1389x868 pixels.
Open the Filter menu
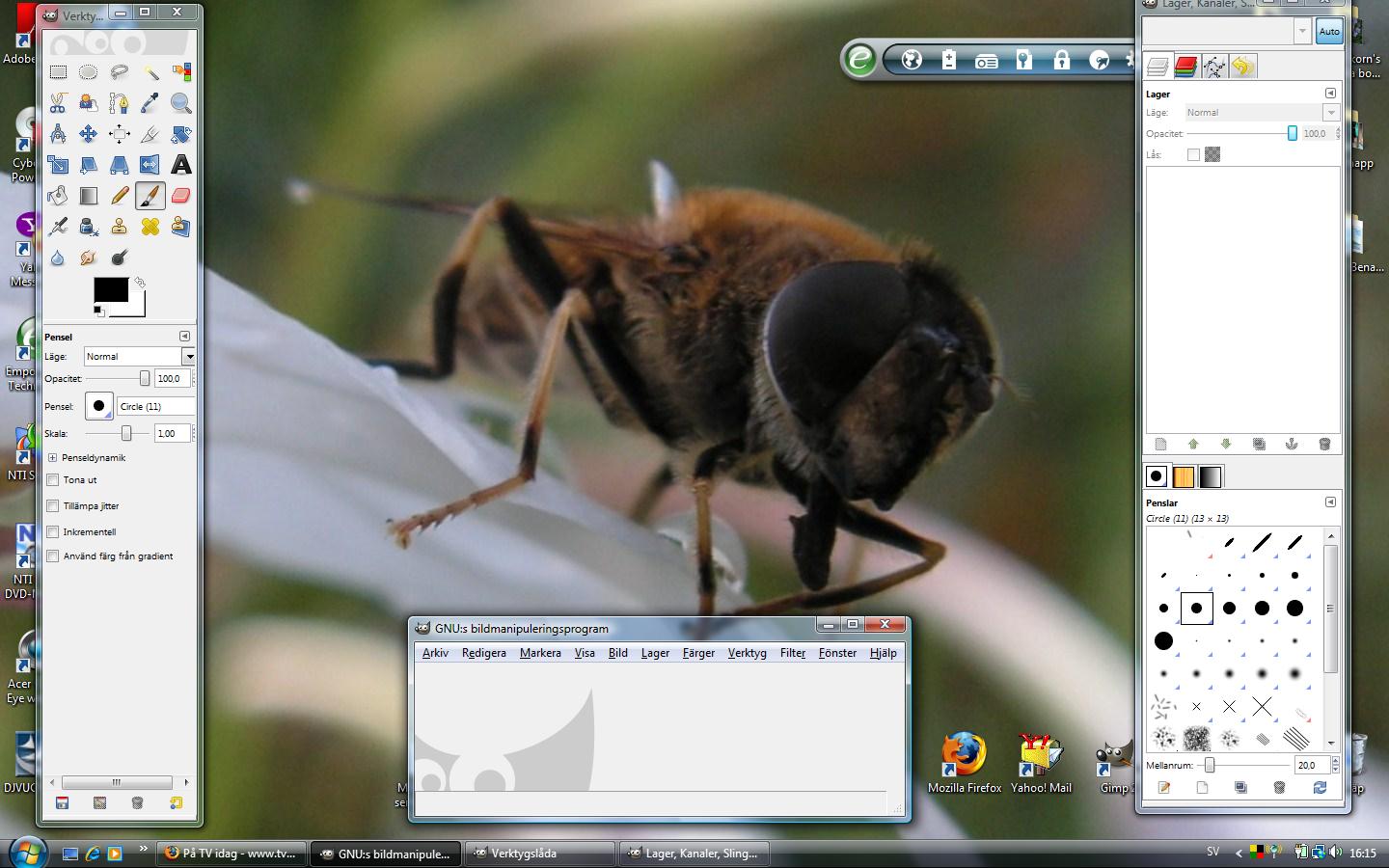pyautogui.click(x=792, y=653)
